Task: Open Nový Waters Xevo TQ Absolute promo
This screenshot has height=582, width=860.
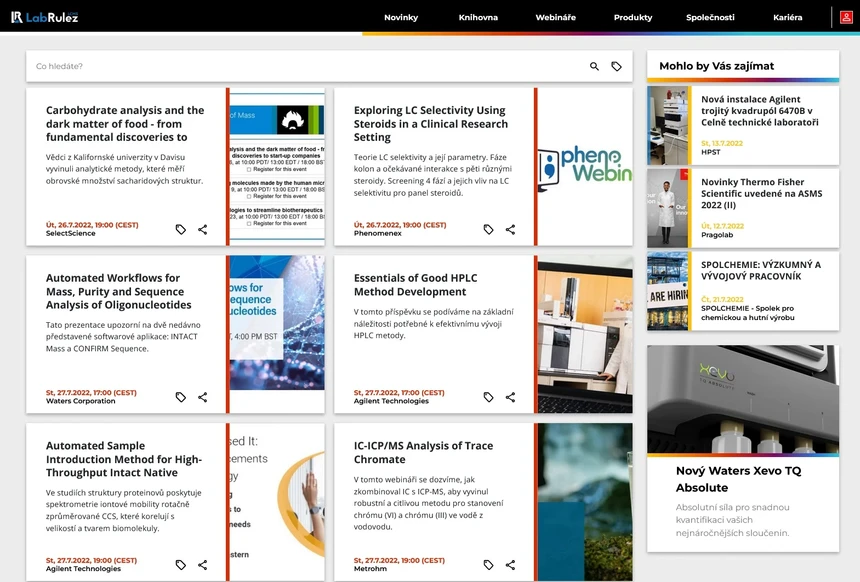Action: click(x=738, y=479)
